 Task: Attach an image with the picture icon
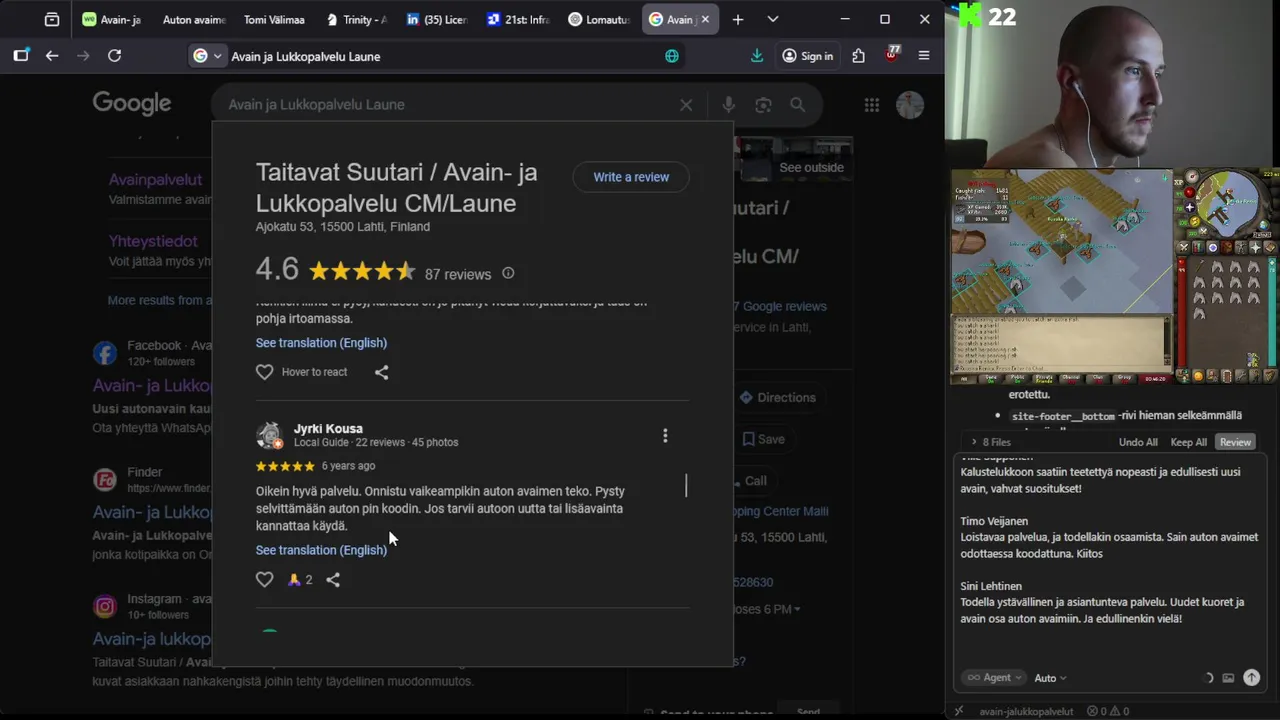pyautogui.click(x=1228, y=678)
